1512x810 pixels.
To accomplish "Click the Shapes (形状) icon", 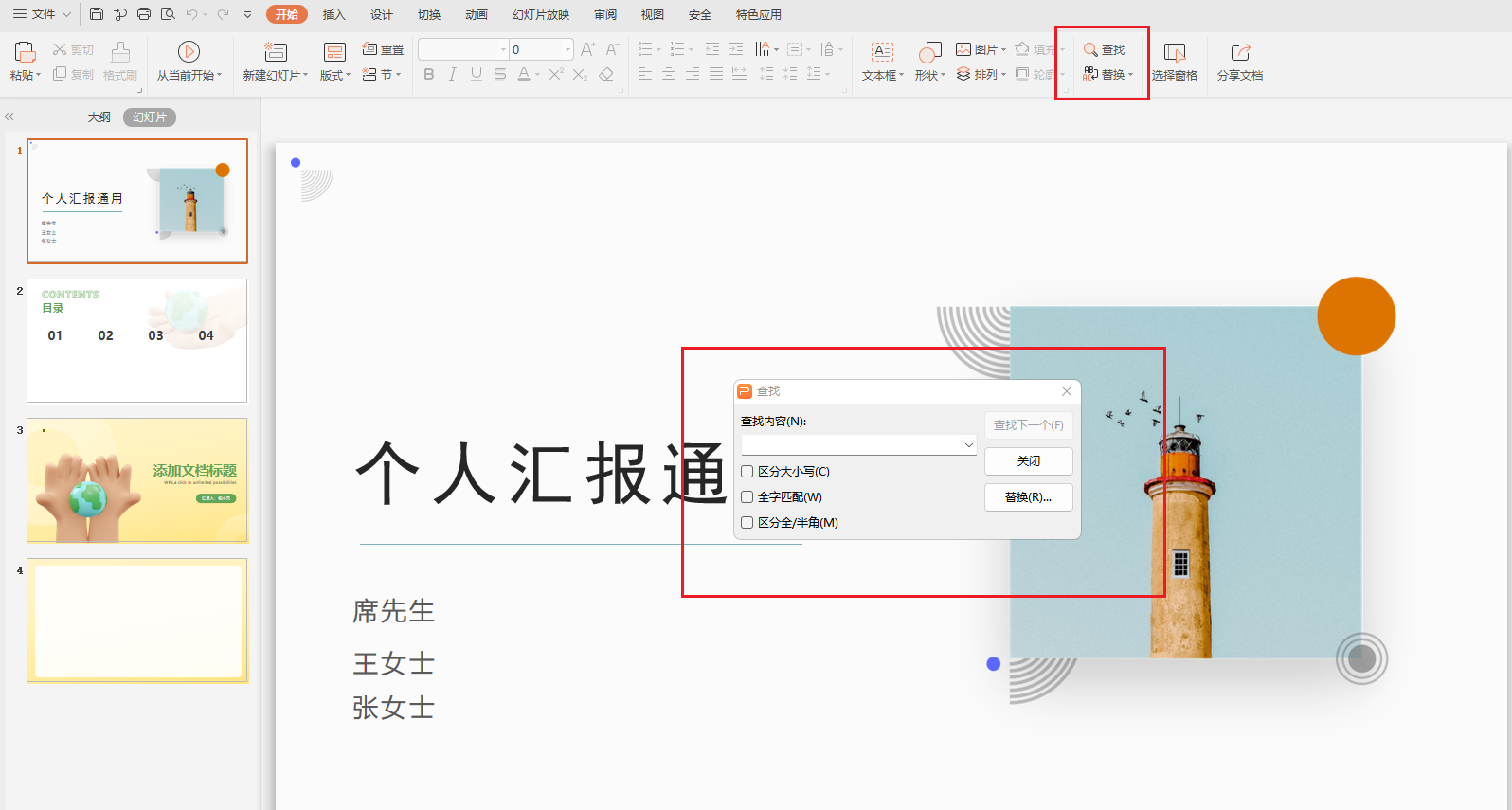I will point(930,52).
